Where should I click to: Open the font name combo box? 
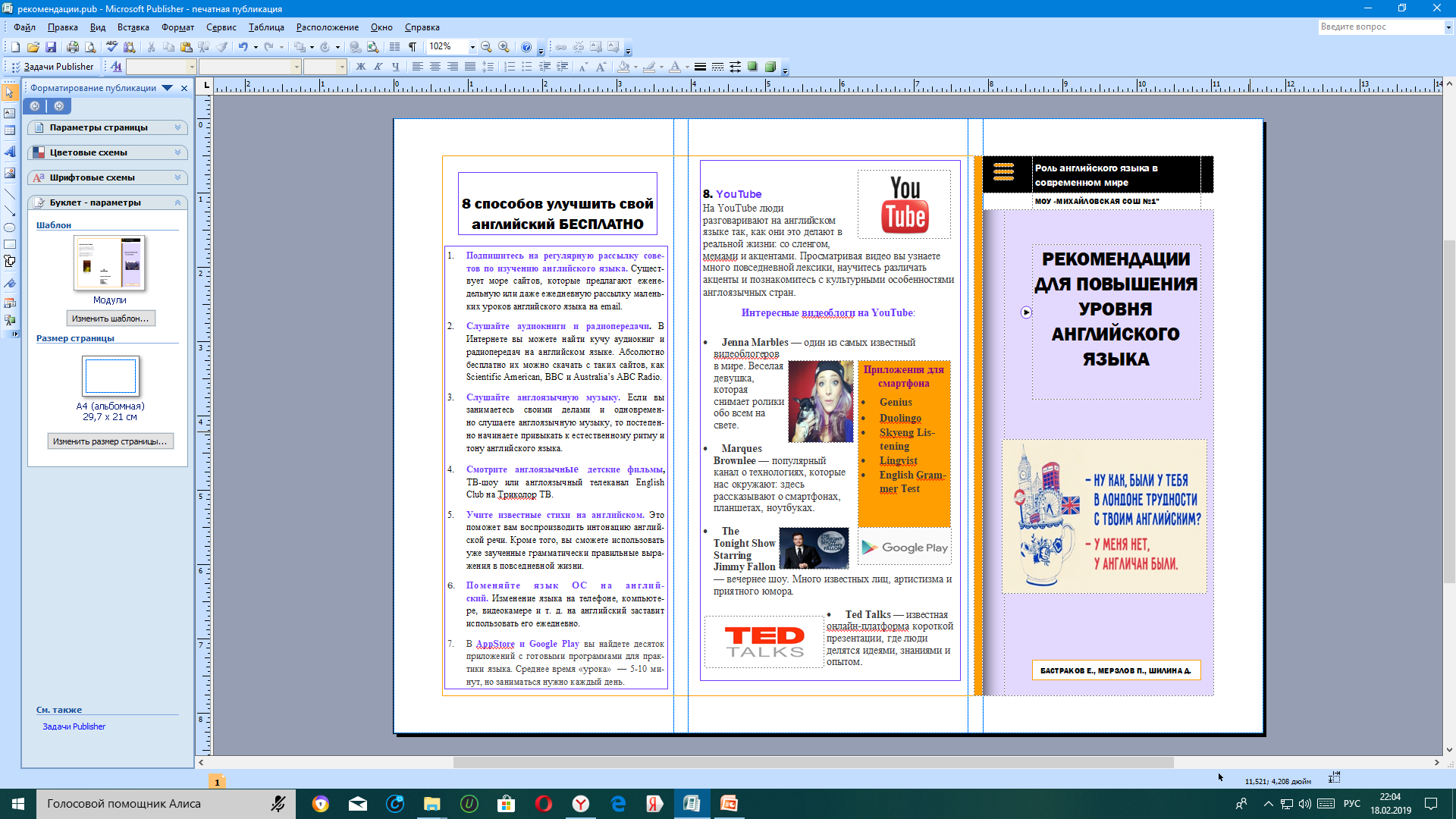coord(249,67)
